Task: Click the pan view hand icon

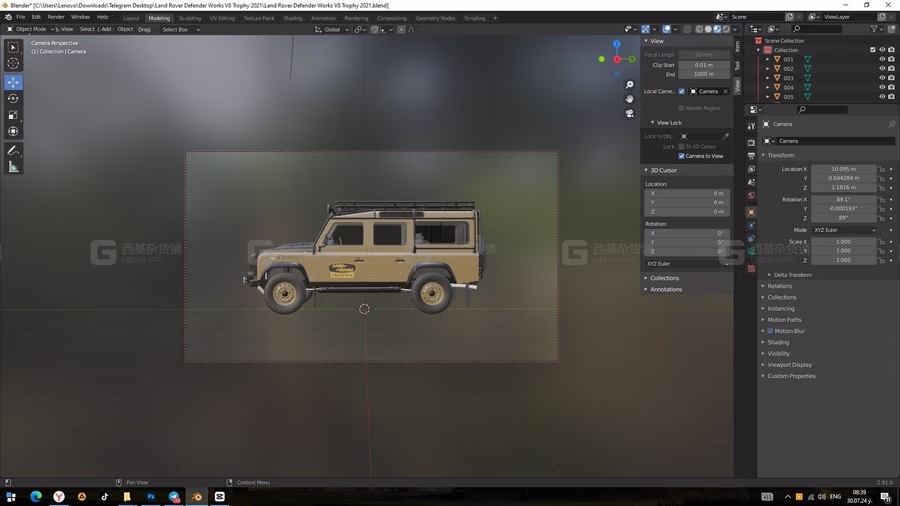Action: point(630,99)
